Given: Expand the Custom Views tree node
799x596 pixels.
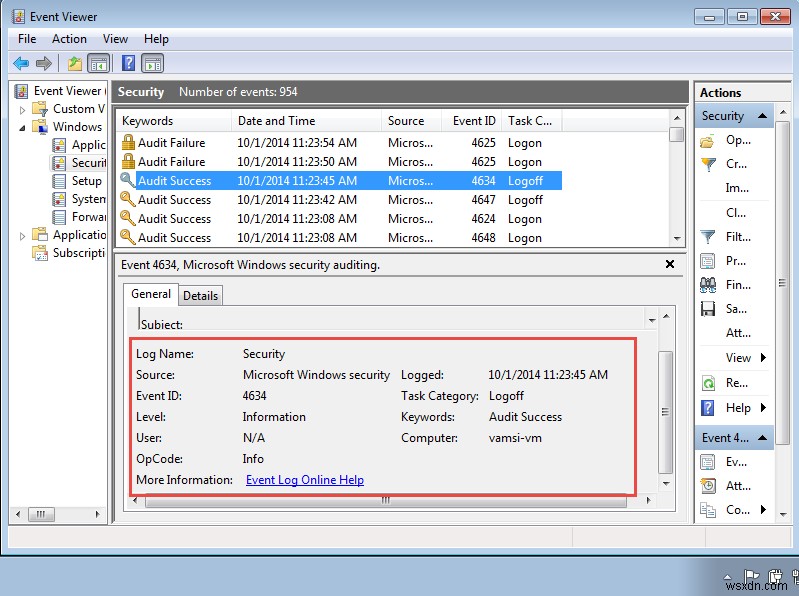Looking at the screenshot, I should [x=22, y=110].
